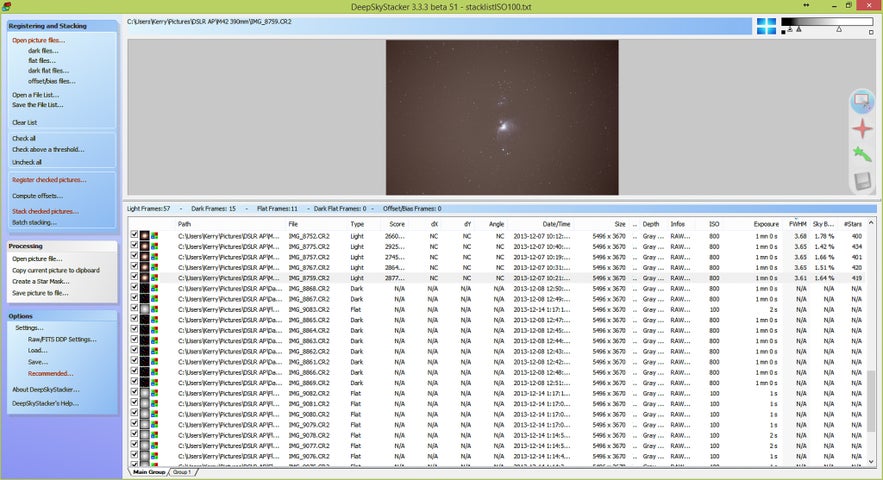
Task: Click Open picture files under Registering
Action: click(38, 41)
